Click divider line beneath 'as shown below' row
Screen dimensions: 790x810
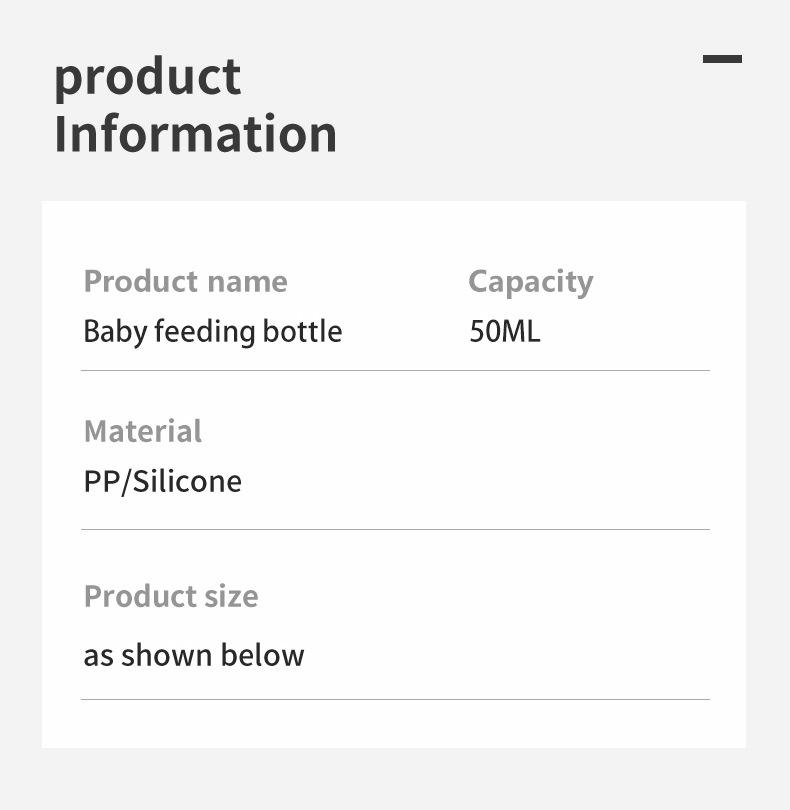pos(395,699)
